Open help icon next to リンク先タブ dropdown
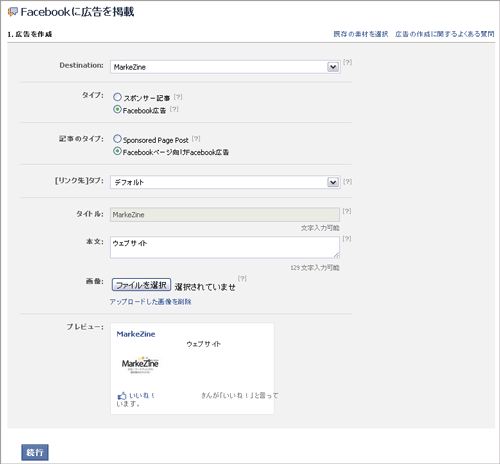 coord(347,181)
